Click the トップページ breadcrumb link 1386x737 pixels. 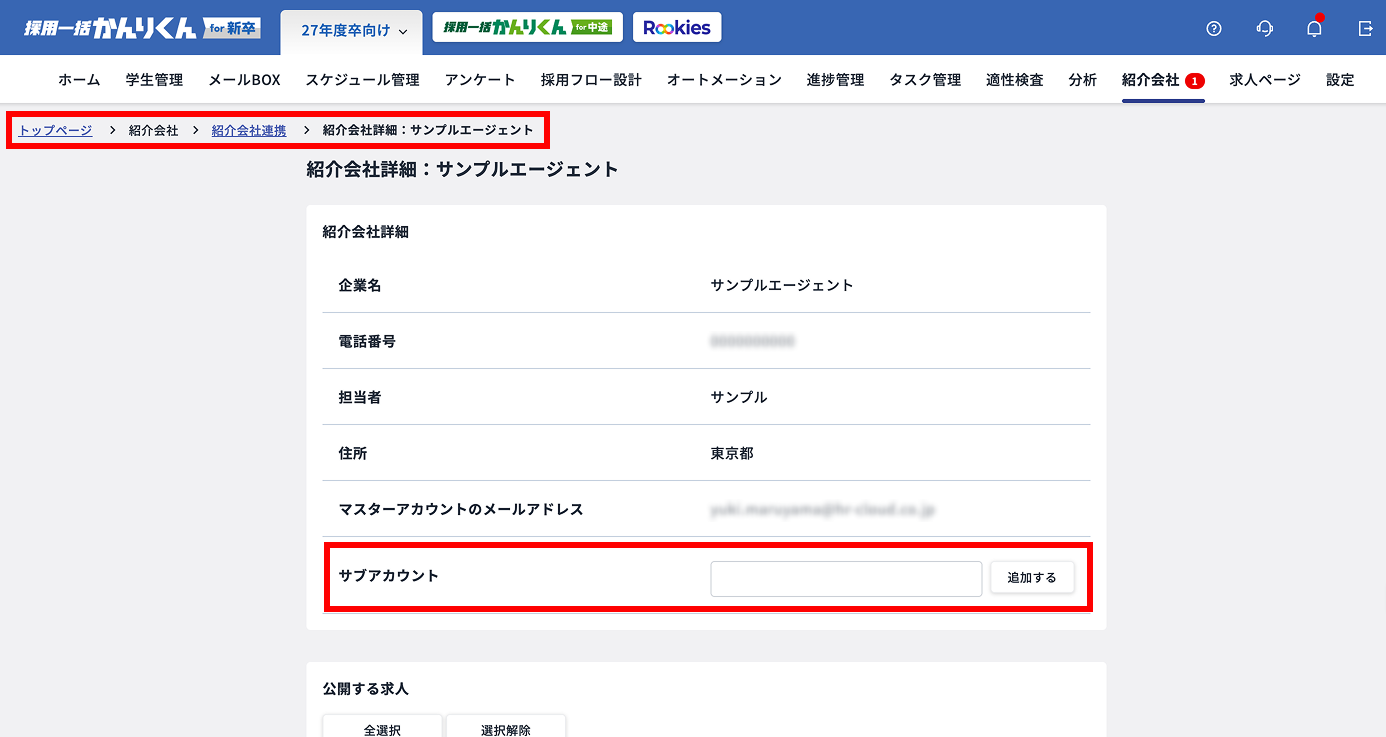pyautogui.click(x=56, y=131)
